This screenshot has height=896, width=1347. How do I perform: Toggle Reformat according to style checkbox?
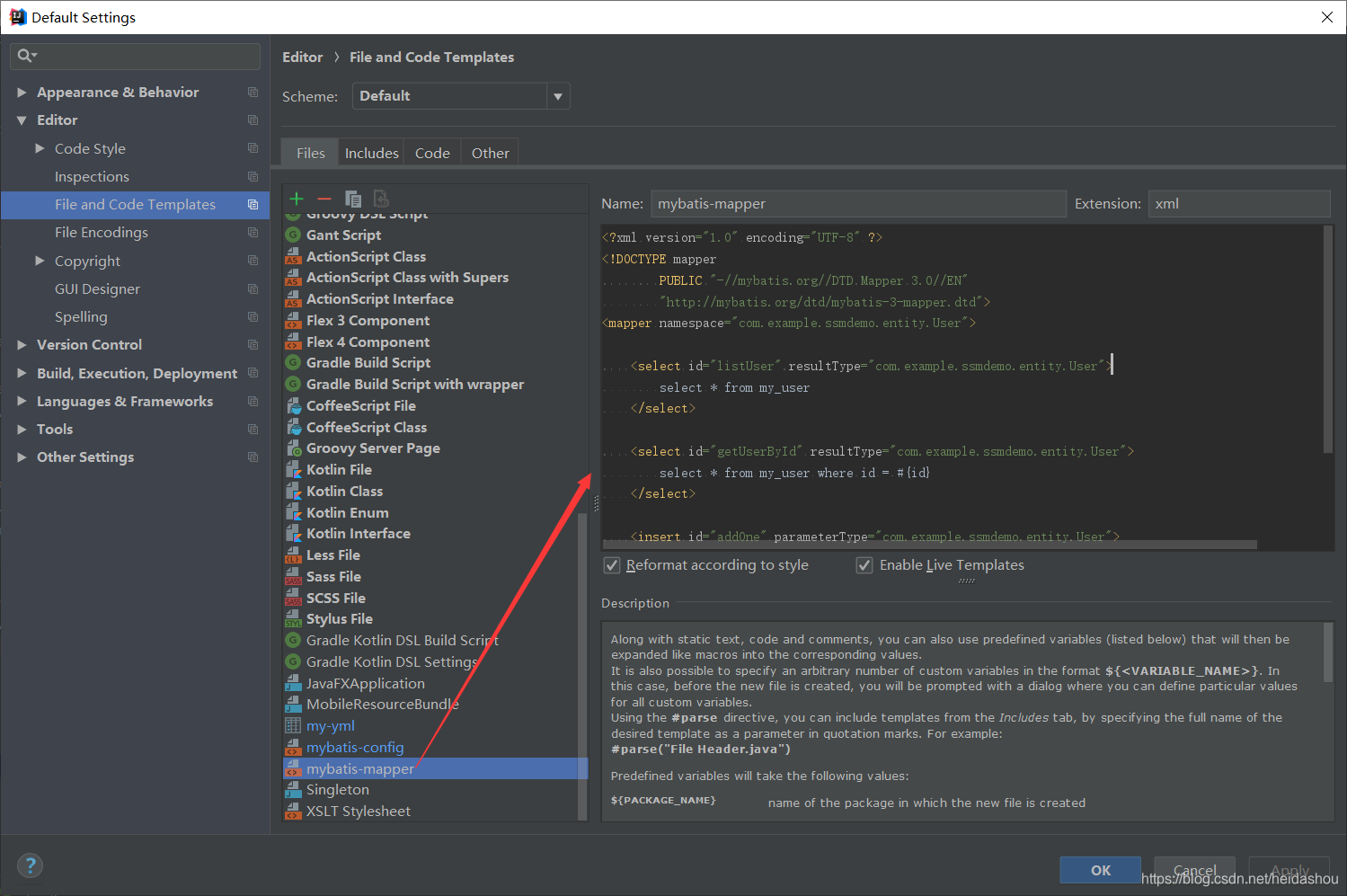(x=612, y=565)
